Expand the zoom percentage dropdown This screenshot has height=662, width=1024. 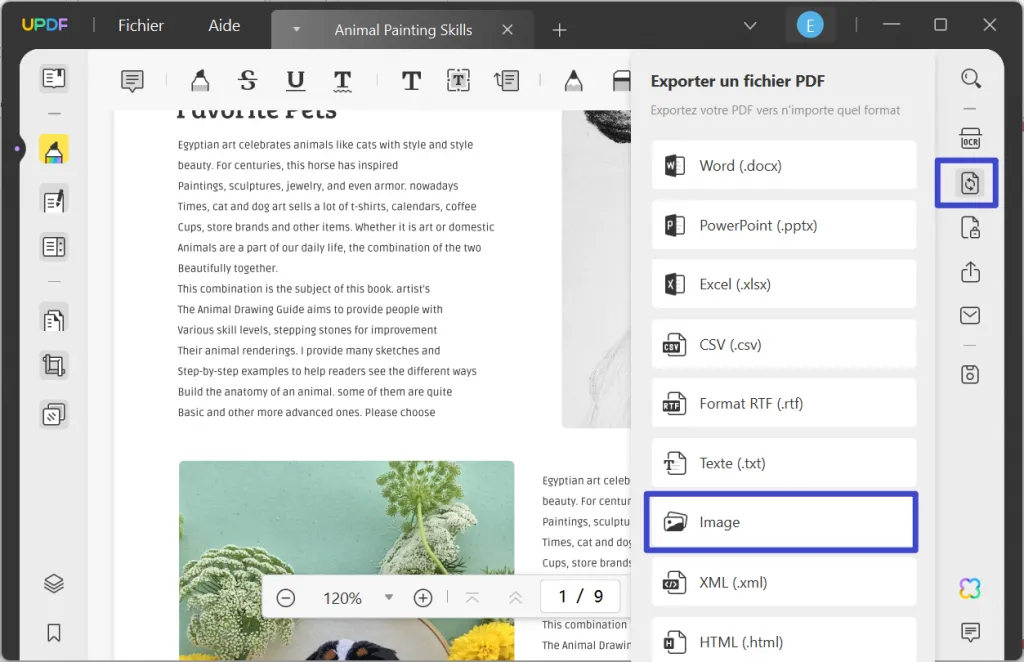[389, 597]
